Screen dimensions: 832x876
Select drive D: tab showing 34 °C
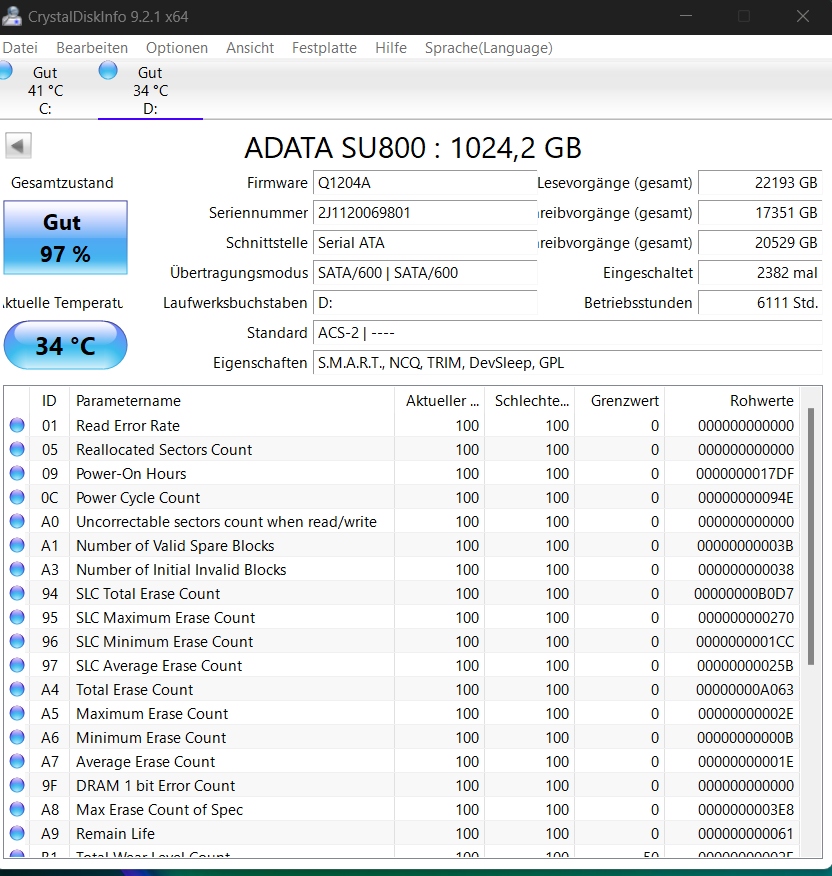150,90
